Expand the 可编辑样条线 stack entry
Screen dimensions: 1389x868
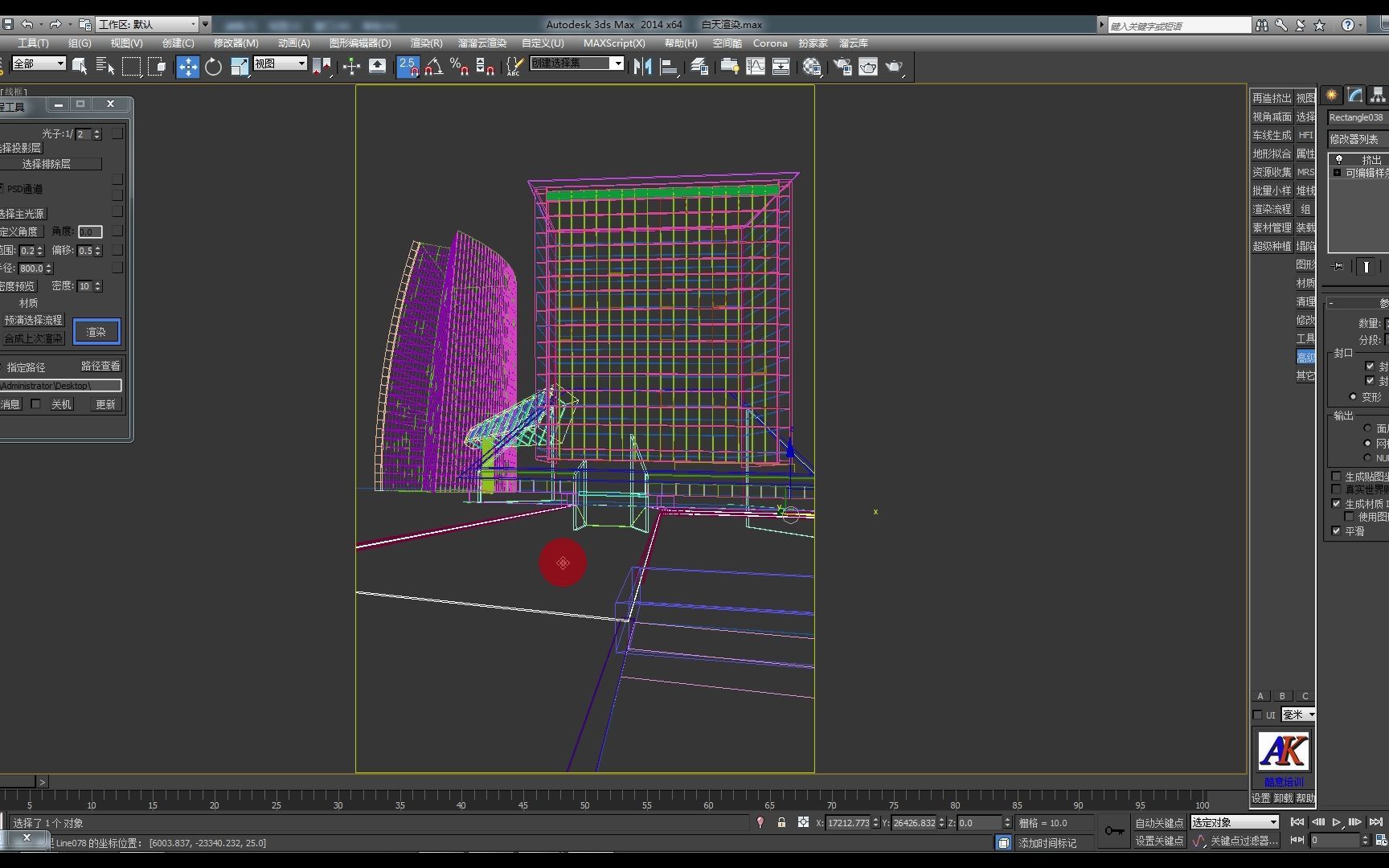1337,173
